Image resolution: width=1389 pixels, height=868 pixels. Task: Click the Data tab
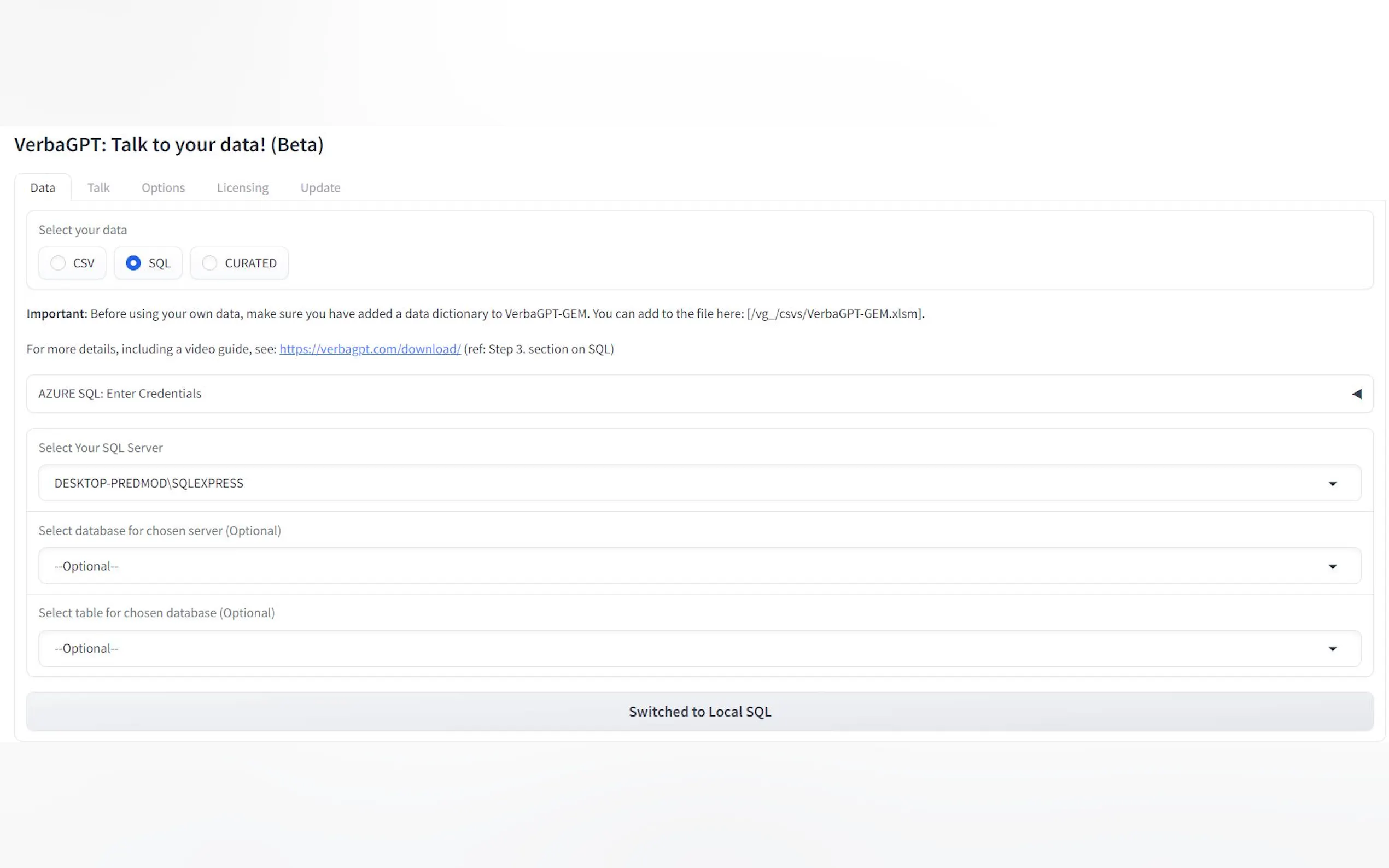[x=43, y=187]
